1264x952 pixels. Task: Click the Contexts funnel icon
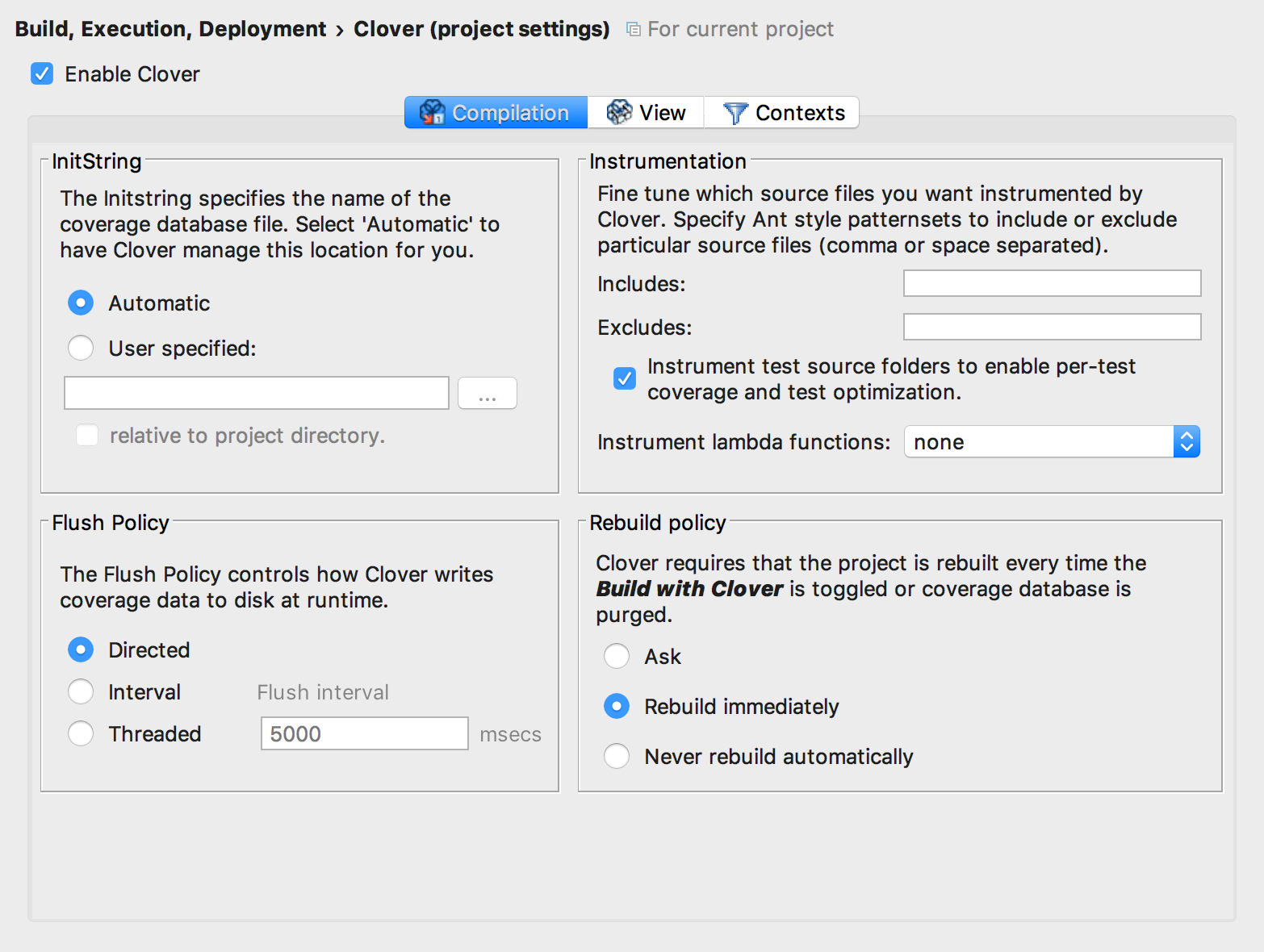coord(735,113)
